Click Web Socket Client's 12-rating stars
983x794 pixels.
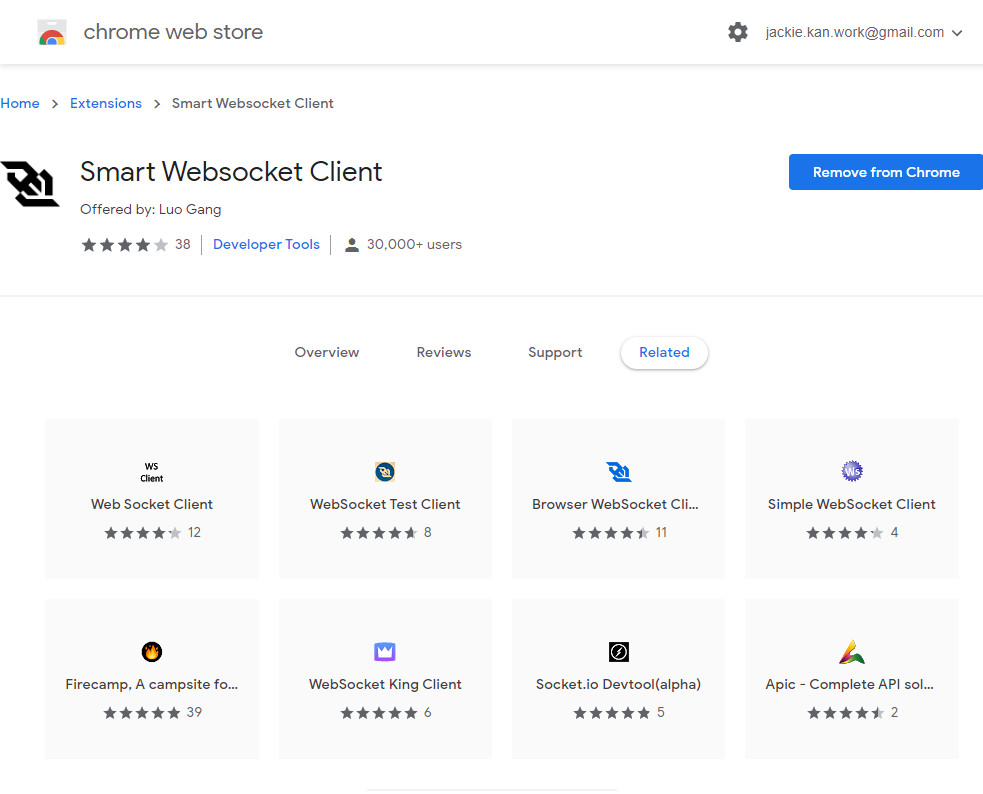143,533
